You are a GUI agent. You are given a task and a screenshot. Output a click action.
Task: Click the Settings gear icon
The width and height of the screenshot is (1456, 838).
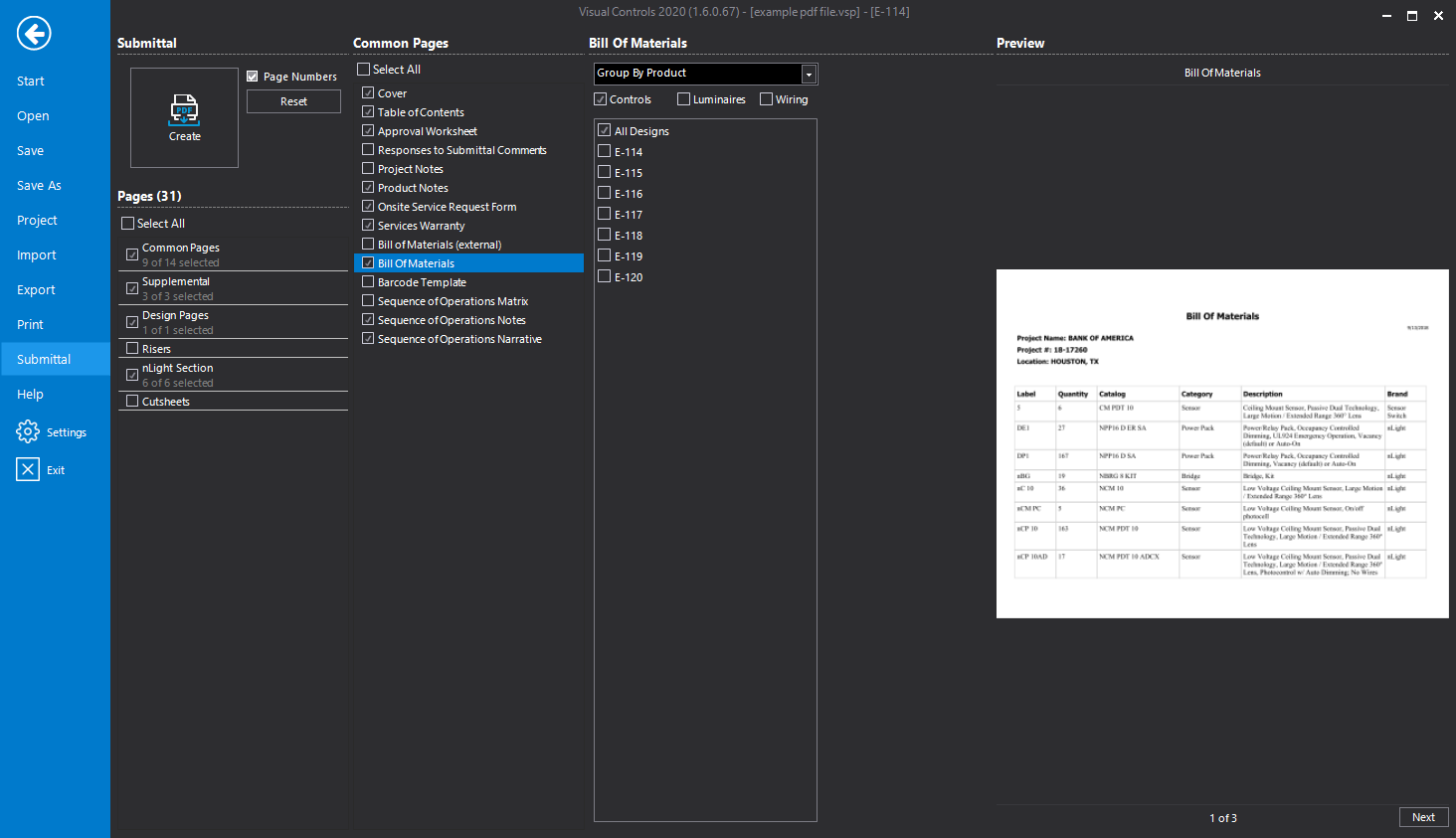pos(28,431)
